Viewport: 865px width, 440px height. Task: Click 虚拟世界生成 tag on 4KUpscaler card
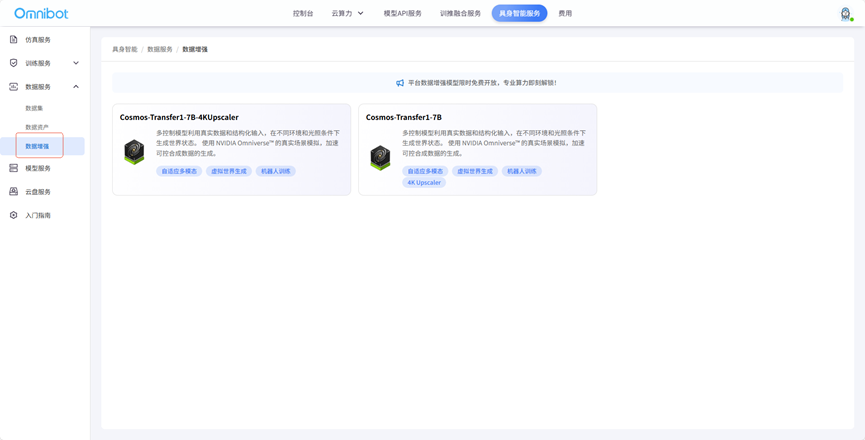click(229, 171)
